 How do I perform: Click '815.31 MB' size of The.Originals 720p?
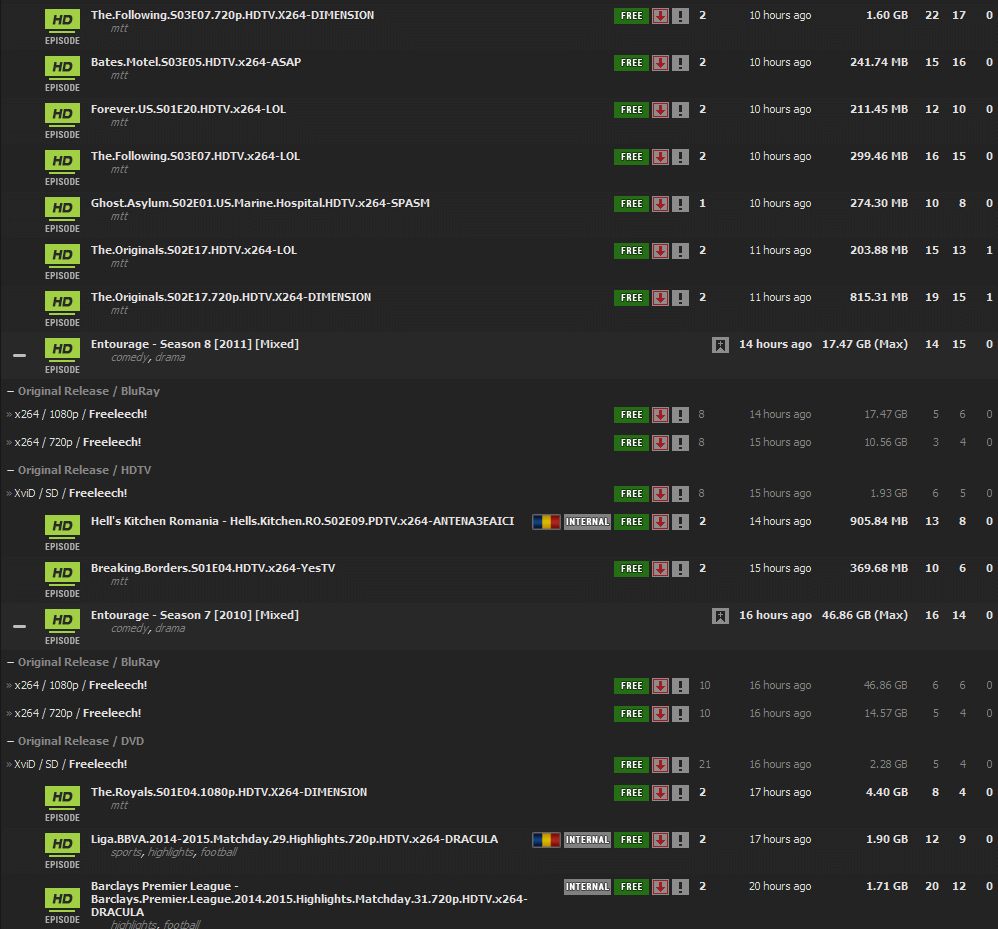879,297
